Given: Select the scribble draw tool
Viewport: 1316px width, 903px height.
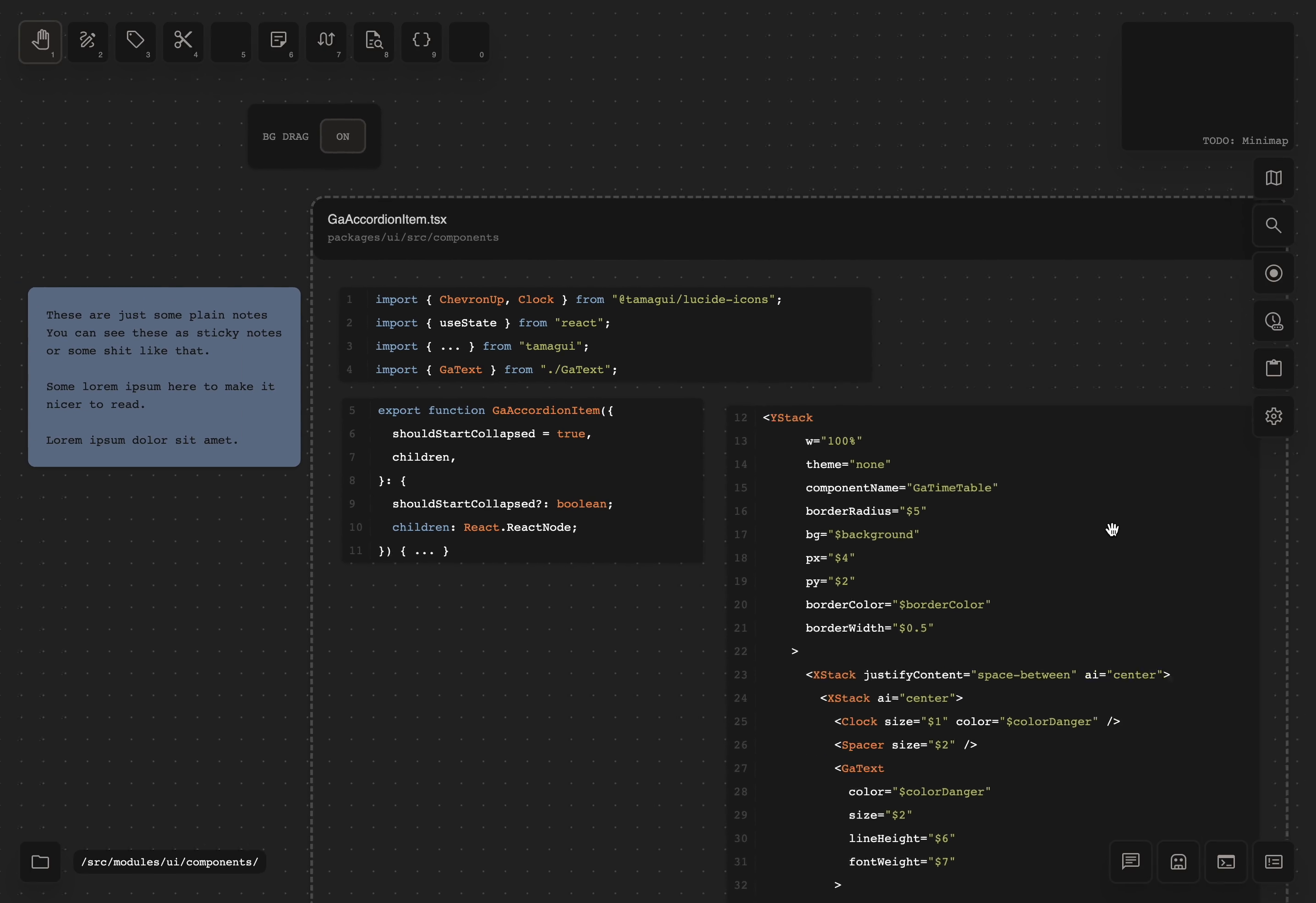Looking at the screenshot, I should [x=88, y=41].
